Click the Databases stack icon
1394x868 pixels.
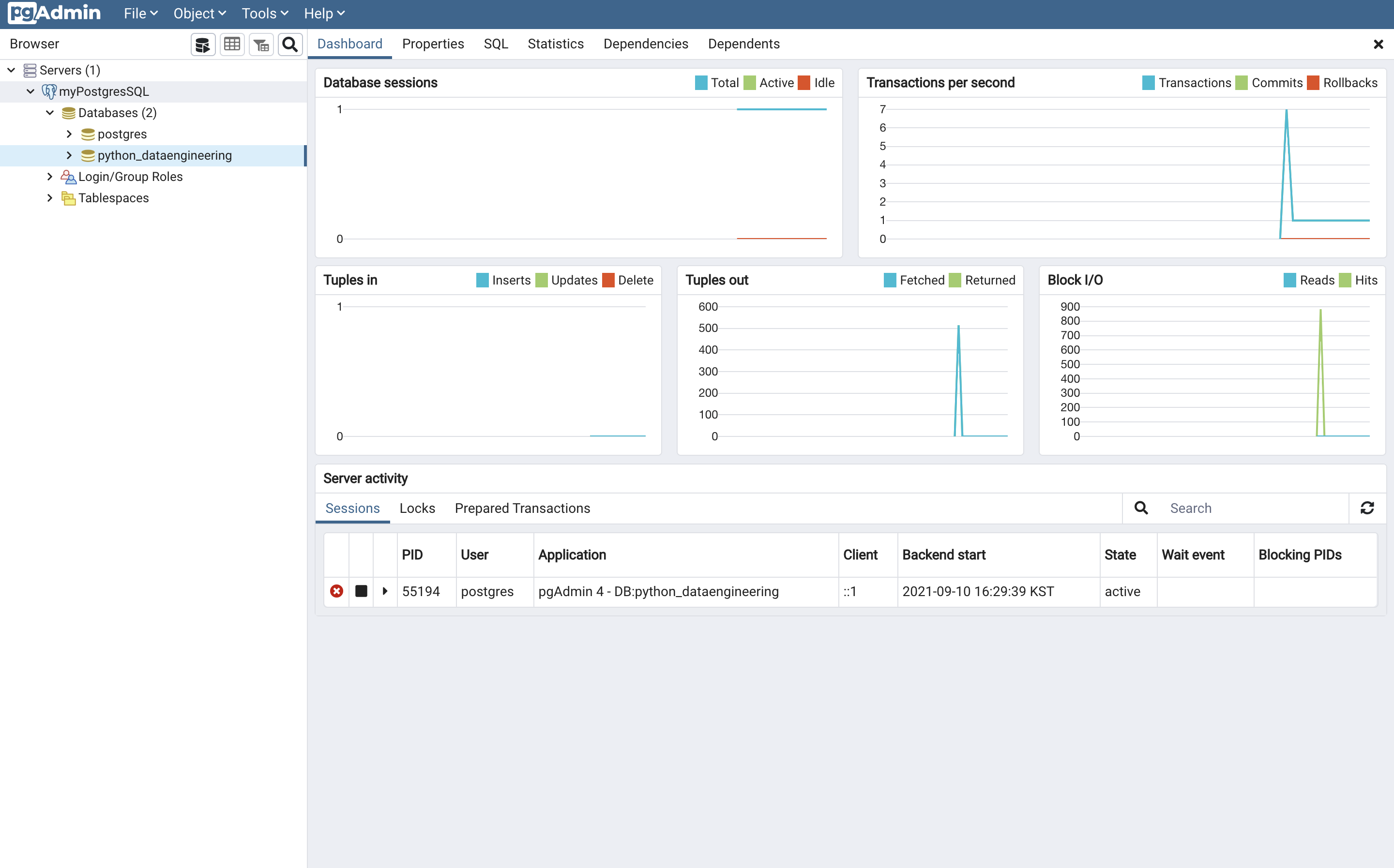click(x=68, y=113)
